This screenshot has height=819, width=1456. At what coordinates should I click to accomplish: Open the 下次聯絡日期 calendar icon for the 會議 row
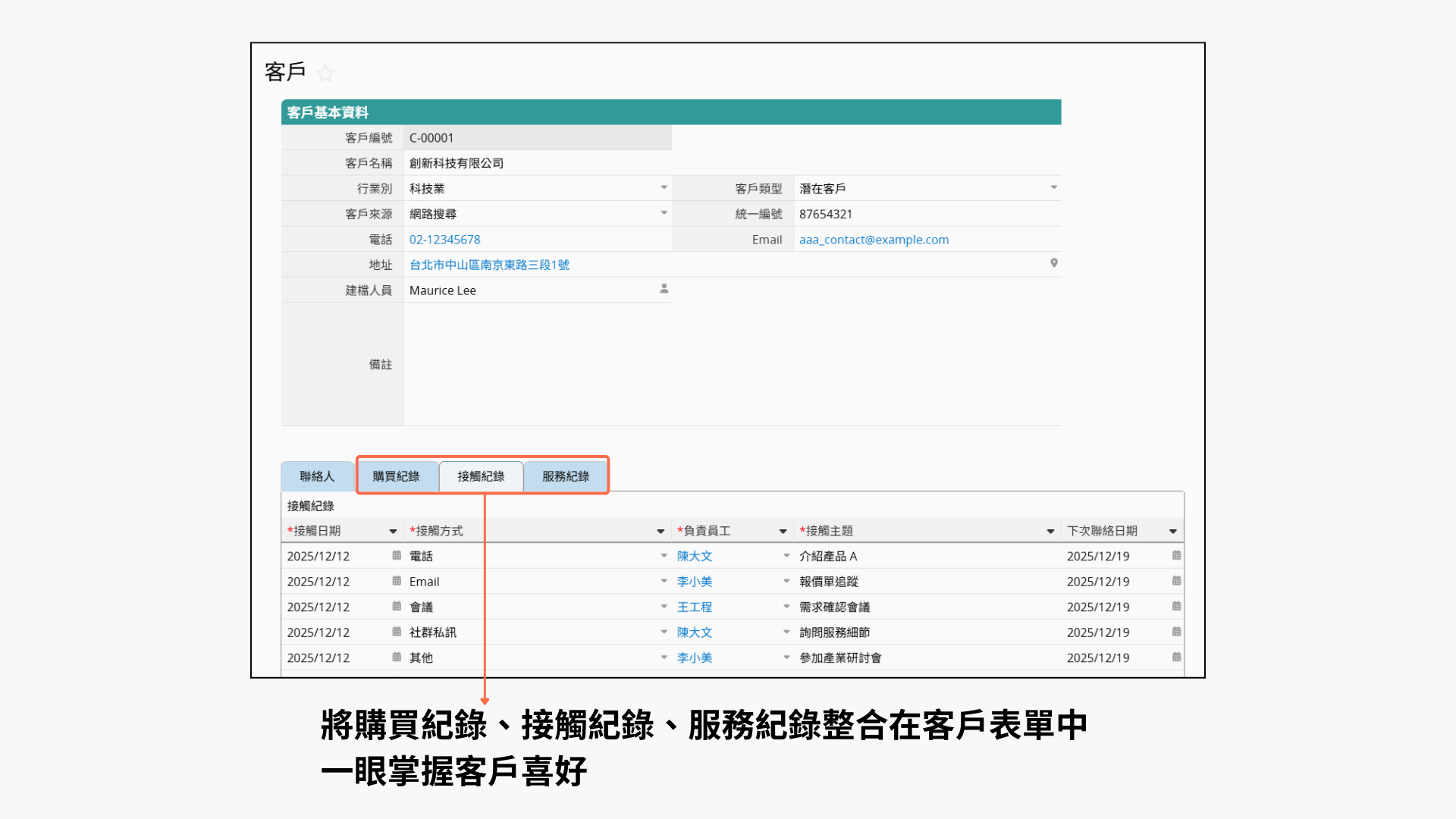1176,607
